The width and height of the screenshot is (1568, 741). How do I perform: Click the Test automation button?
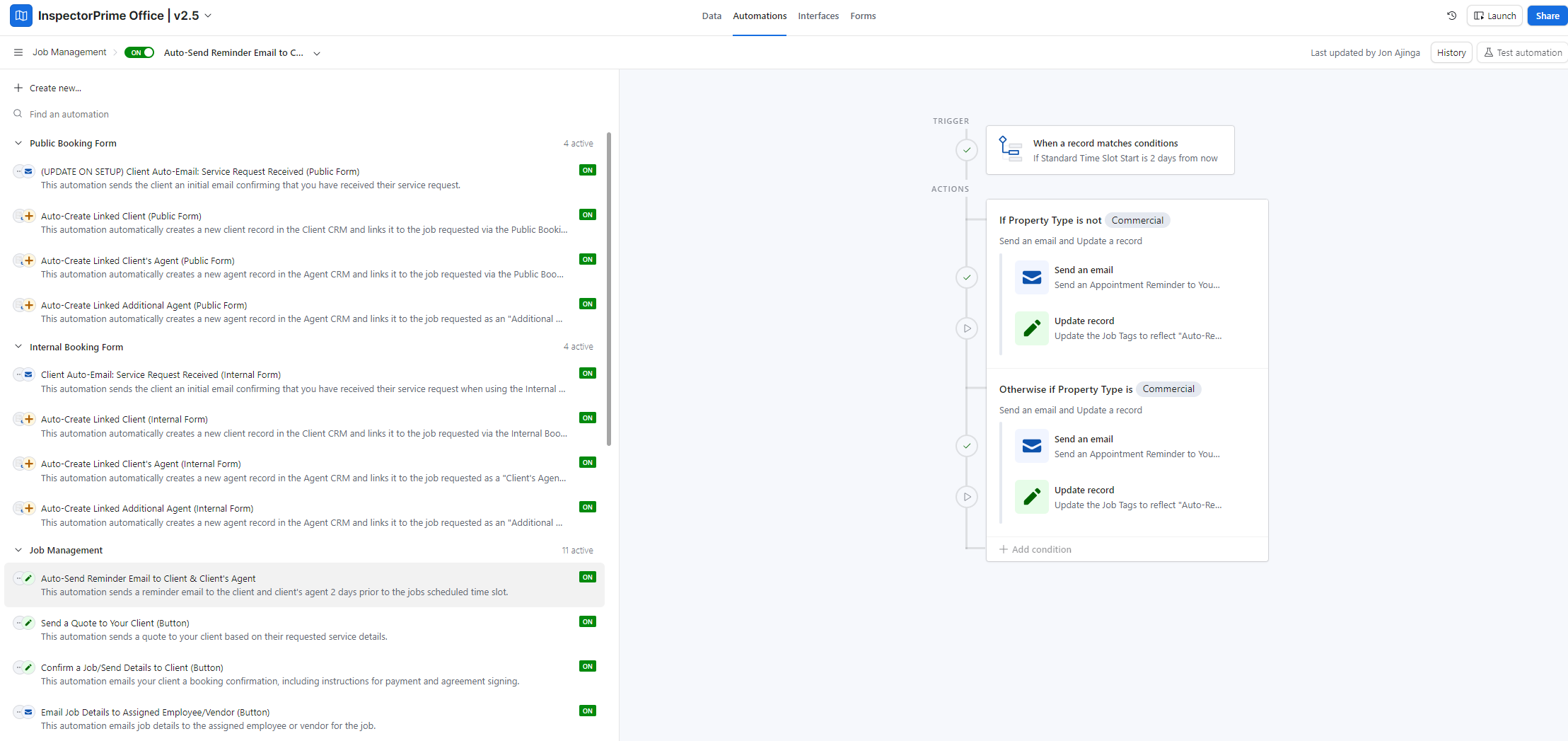point(1522,52)
